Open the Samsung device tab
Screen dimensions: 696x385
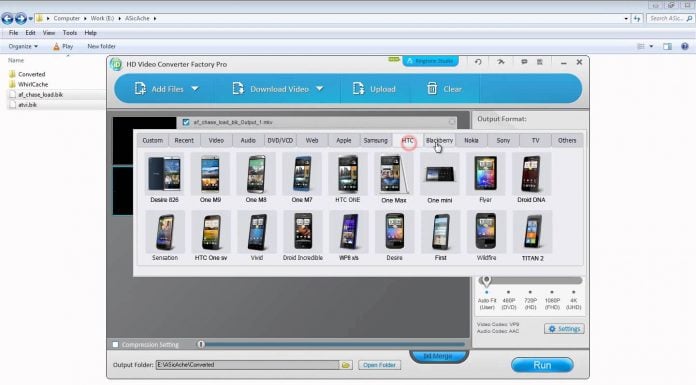(376, 140)
